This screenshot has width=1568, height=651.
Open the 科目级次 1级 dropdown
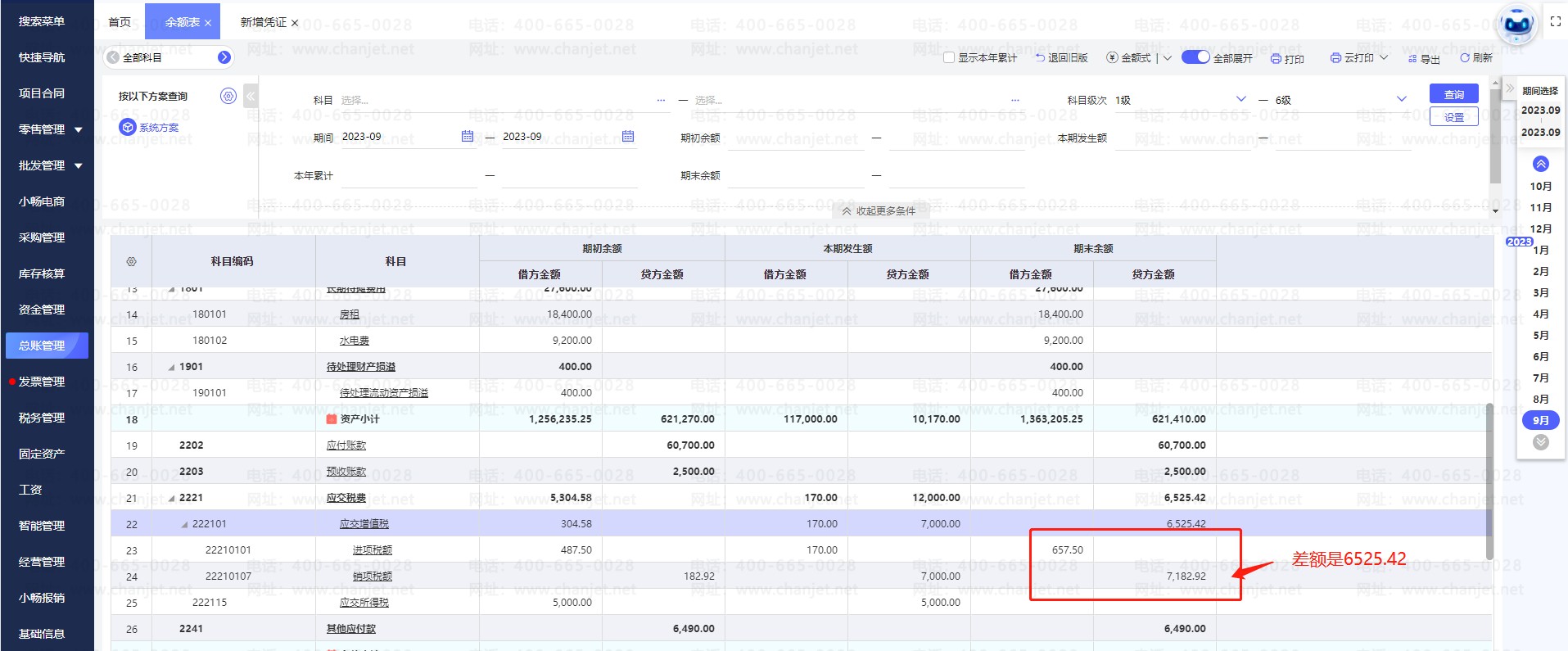(x=1240, y=100)
